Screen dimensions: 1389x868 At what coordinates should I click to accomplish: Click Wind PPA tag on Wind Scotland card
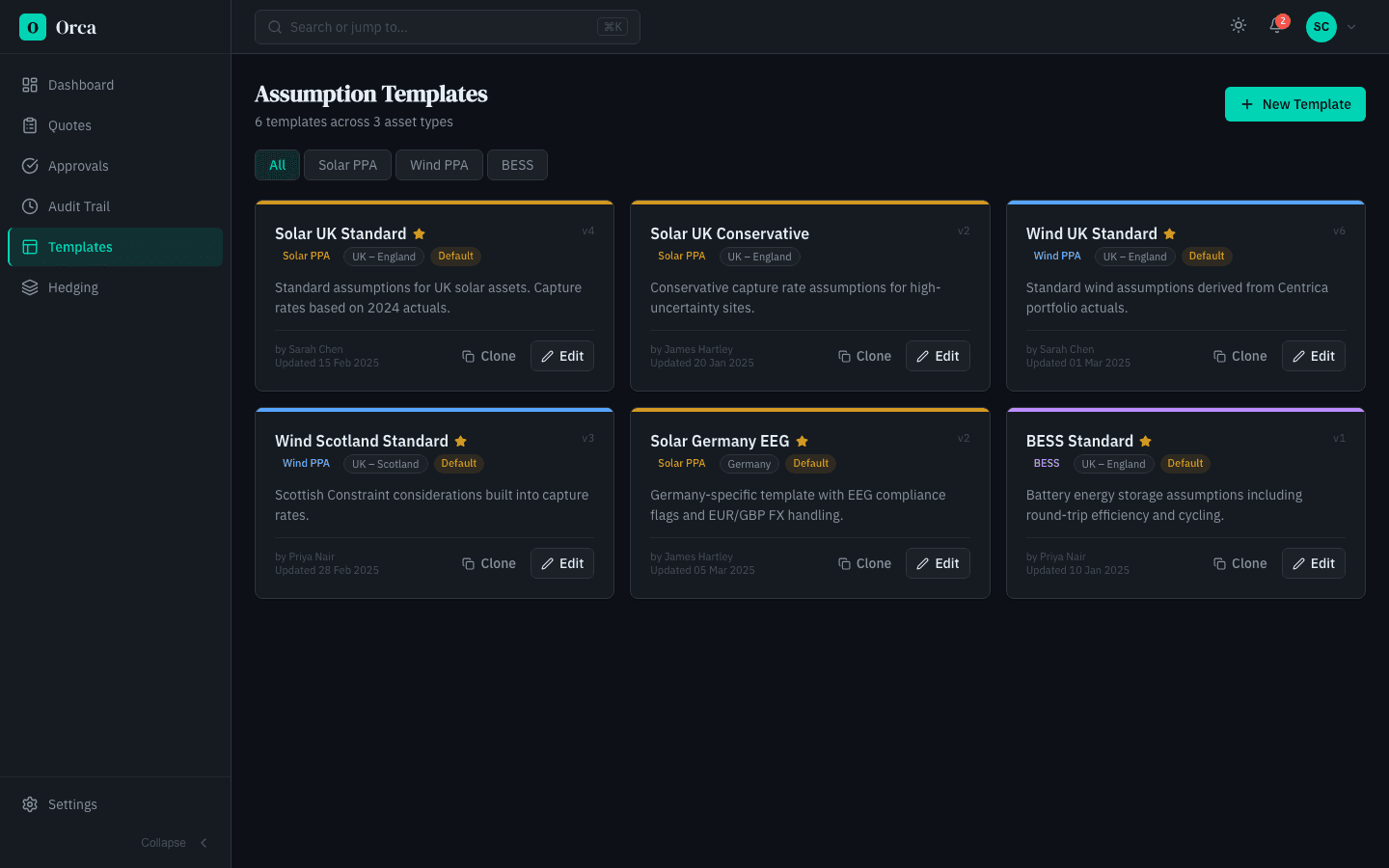307,464
